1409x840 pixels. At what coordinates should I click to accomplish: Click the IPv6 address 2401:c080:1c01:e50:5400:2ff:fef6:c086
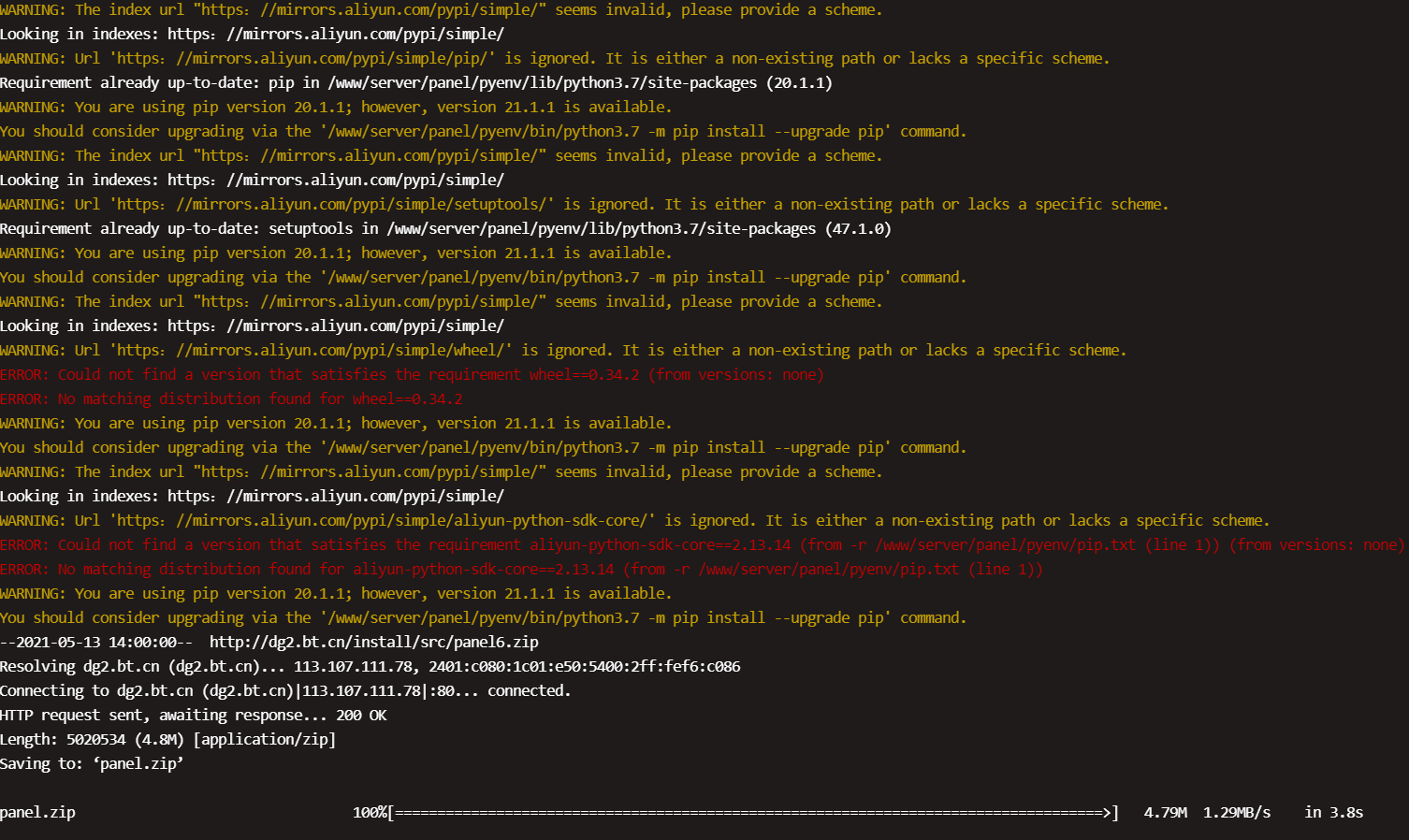click(585, 666)
